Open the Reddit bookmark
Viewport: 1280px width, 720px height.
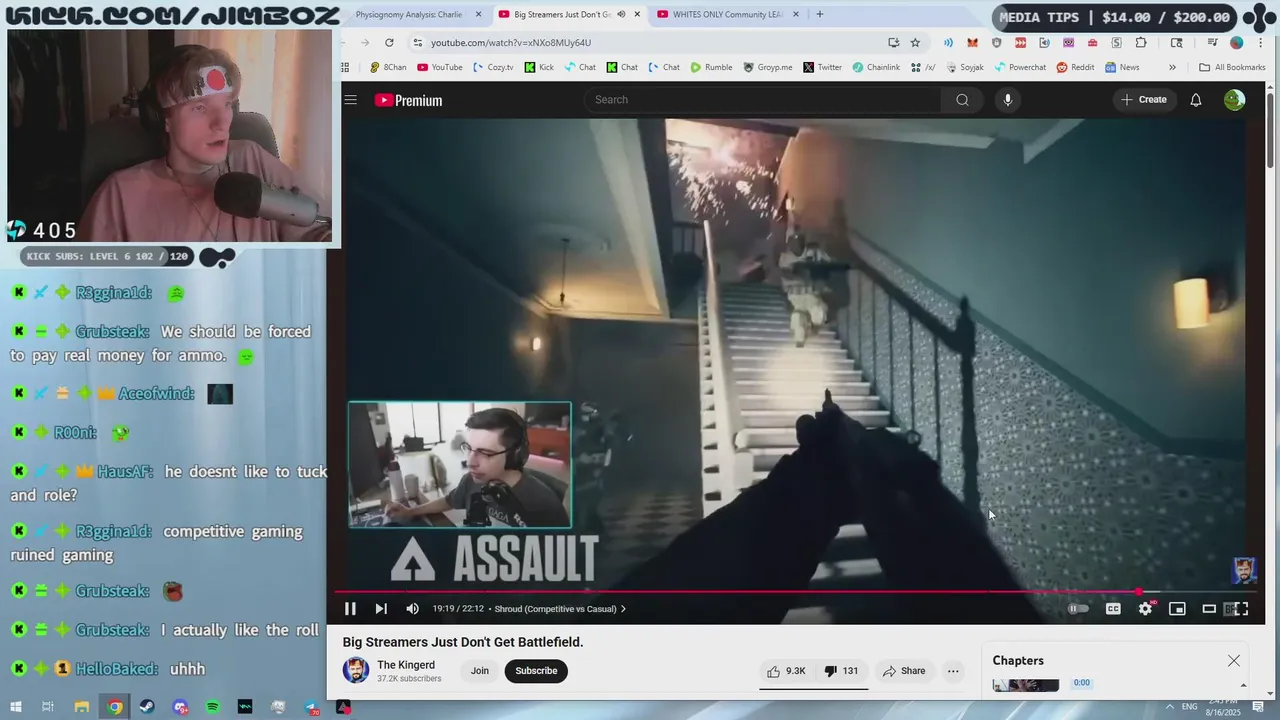tap(1076, 67)
